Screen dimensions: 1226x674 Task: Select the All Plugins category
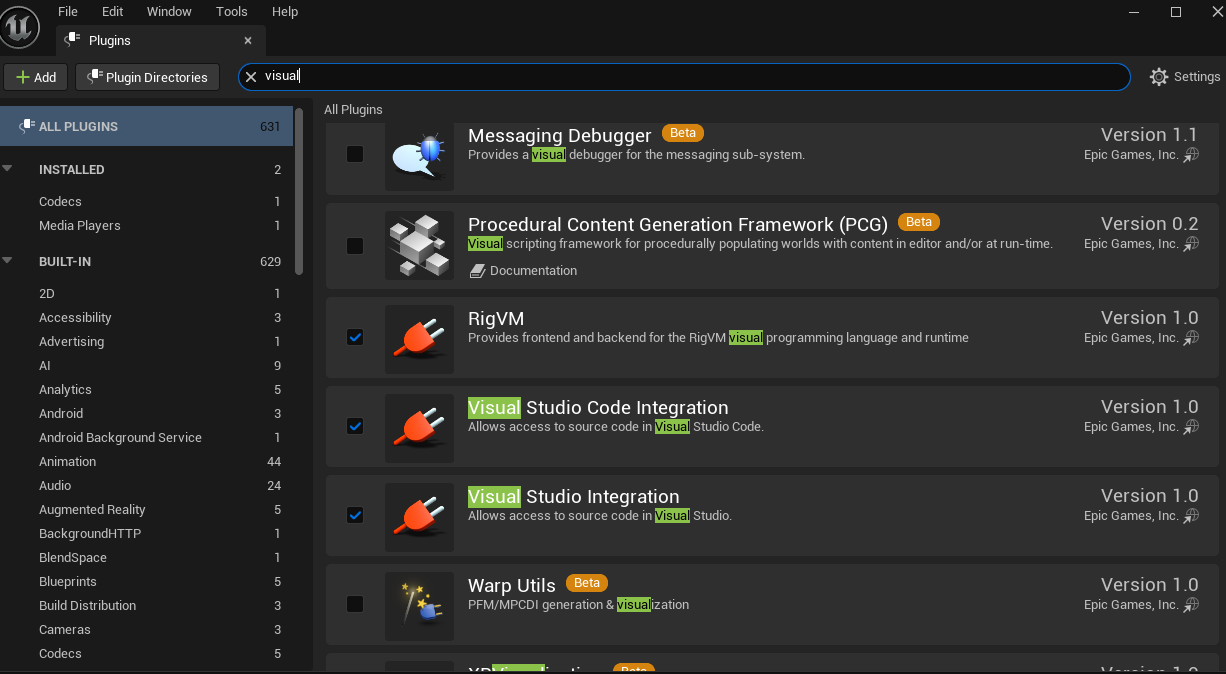[x=147, y=126]
